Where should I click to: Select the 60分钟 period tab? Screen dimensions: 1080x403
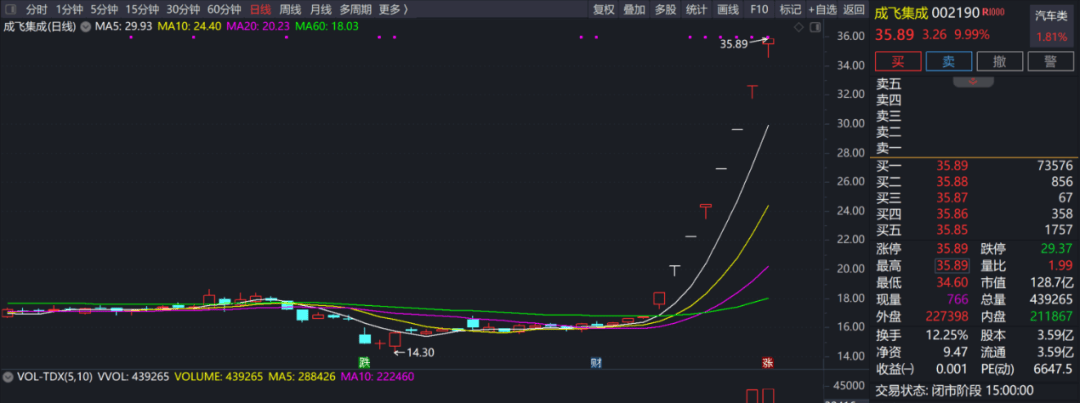pos(224,9)
